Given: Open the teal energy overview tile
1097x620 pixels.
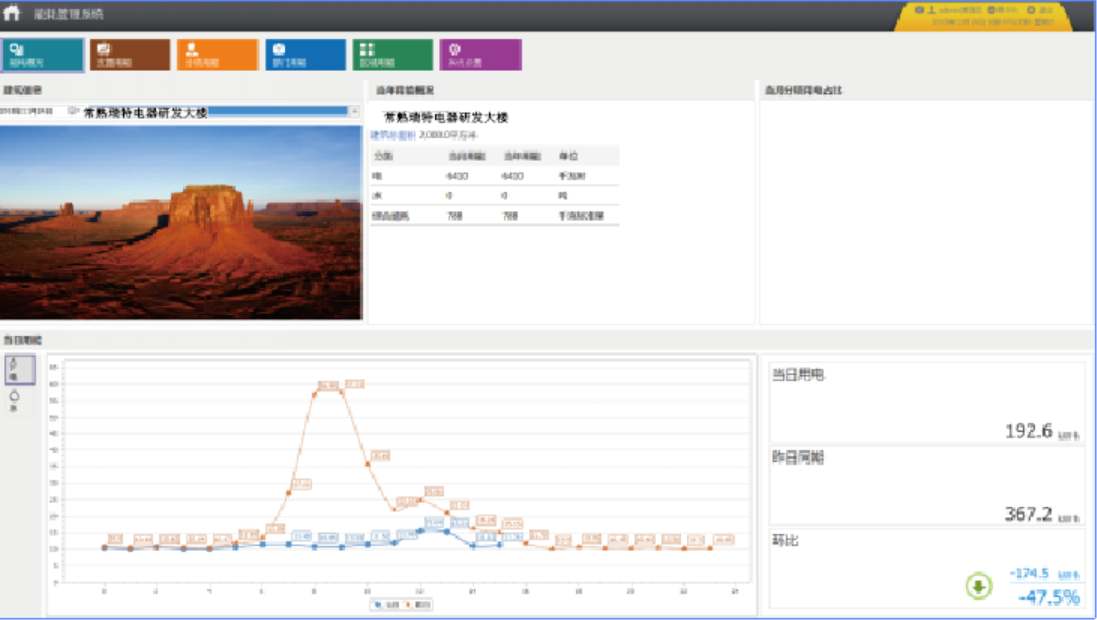Looking at the screenshot, I should pyautogui.click(x=42, y=55).
